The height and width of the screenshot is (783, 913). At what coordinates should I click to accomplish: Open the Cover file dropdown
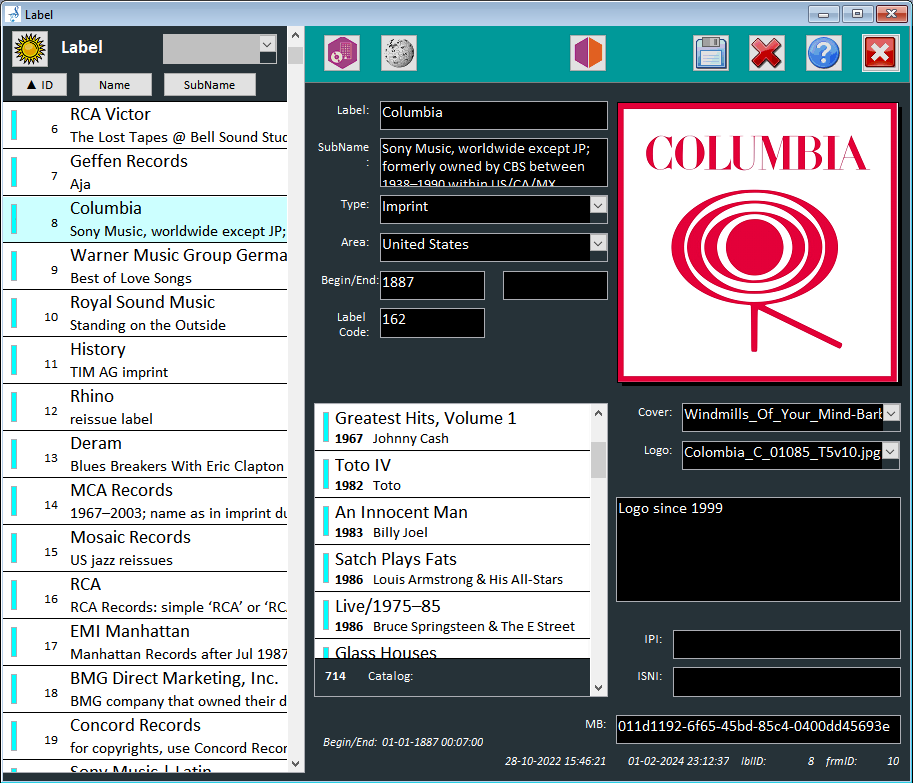(891, 414)
